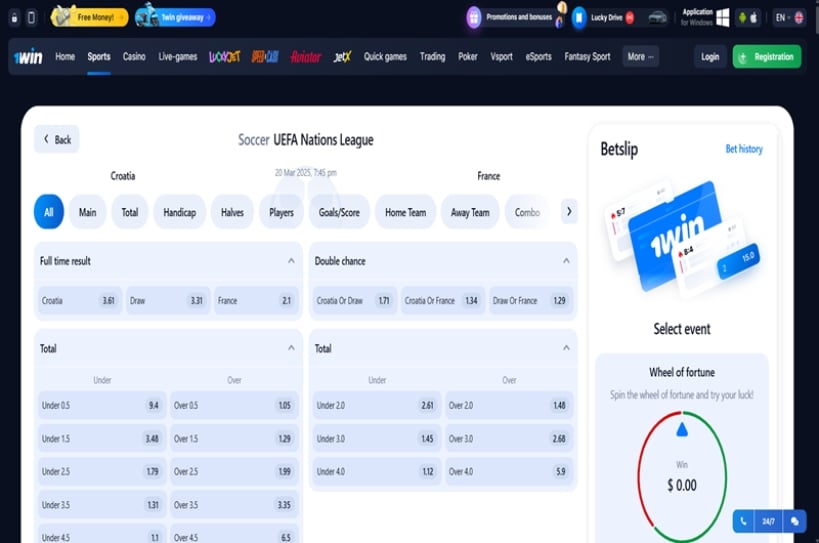Pick Over 4.0 total
This screenshot has height=543, width=819.
pyautogui.click(x=509, y=471)
